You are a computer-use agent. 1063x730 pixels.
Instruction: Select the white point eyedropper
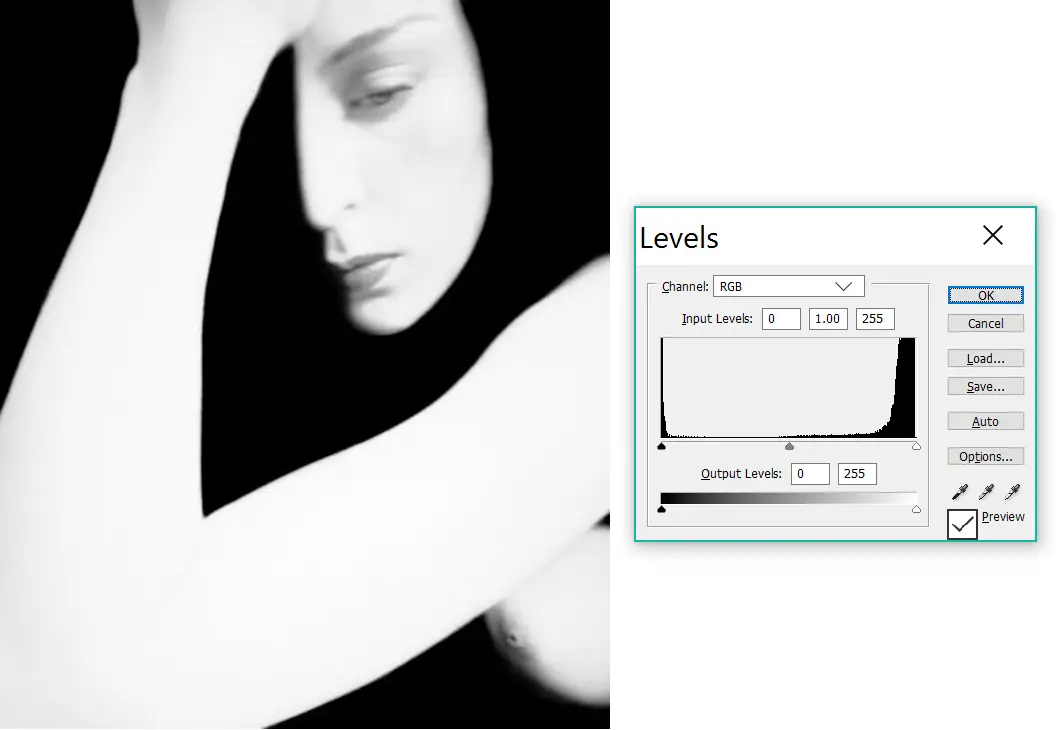[1013, 491]
